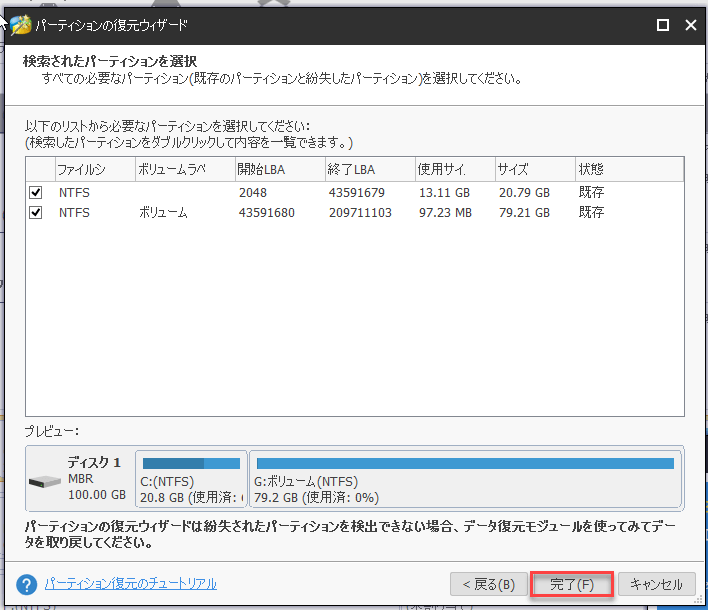The image size is (708, 610).
Task: Click NTFS in the ボリューム row
Action: click(75, 213)
